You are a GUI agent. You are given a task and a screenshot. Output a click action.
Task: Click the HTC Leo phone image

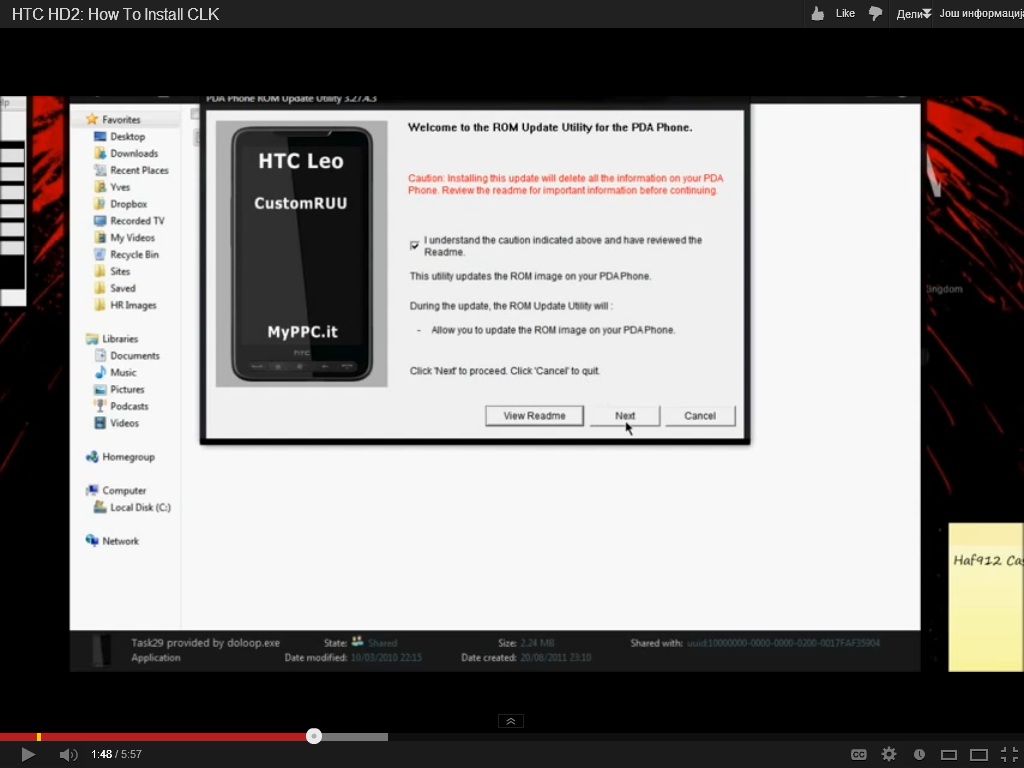pyautogui.click(x=302, y=253)
